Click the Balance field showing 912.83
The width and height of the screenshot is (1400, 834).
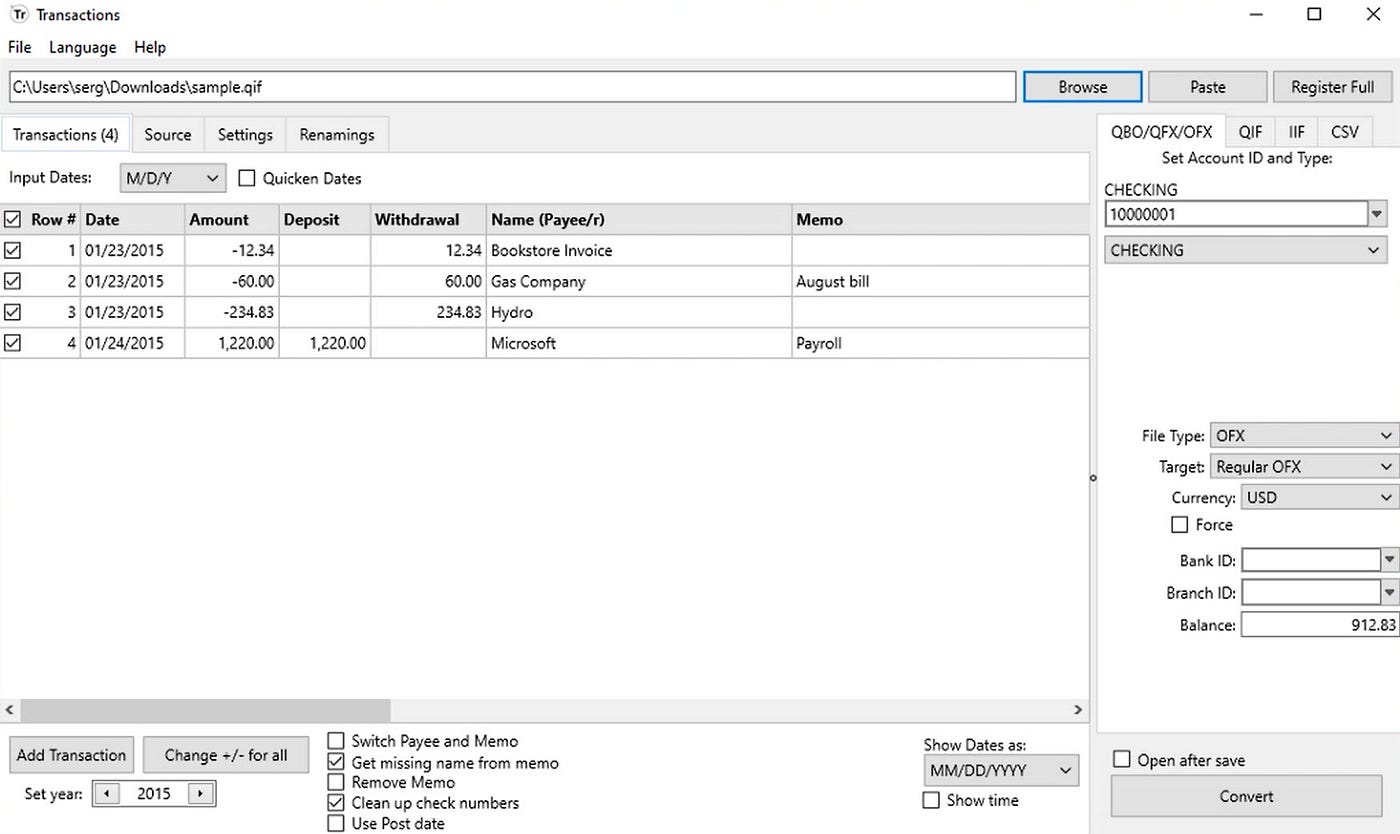click(1318, 625)
